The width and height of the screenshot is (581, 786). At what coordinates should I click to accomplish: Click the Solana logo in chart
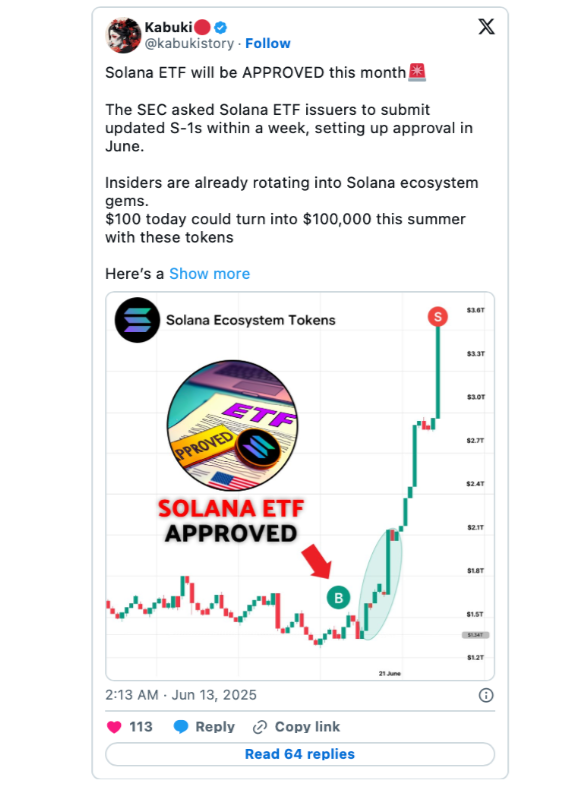(137, 320)
